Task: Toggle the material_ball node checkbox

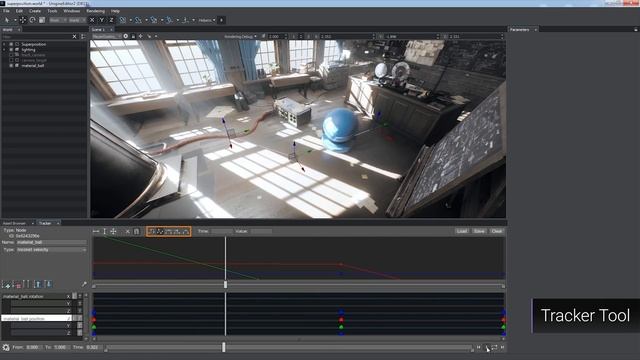Action: pos(11,65)
